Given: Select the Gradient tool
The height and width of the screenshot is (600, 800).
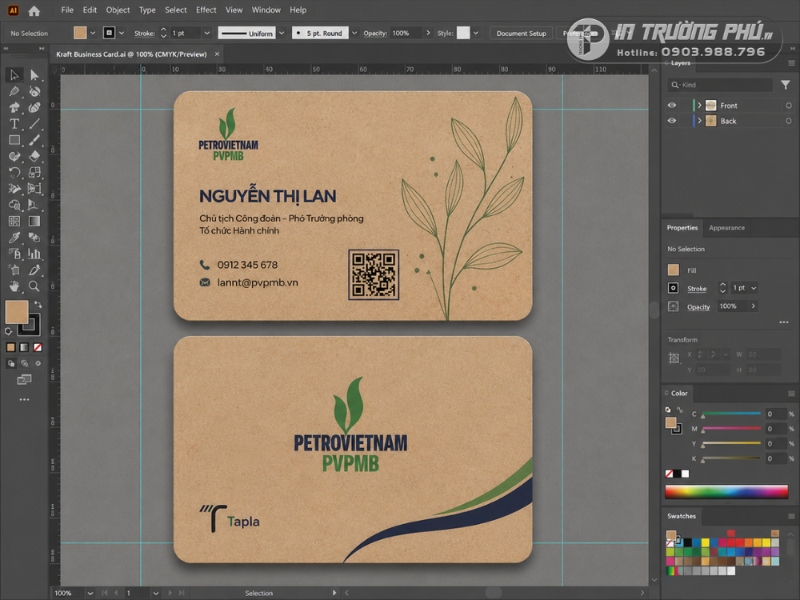Looking at the screenshot, I should tap(34, 221).
